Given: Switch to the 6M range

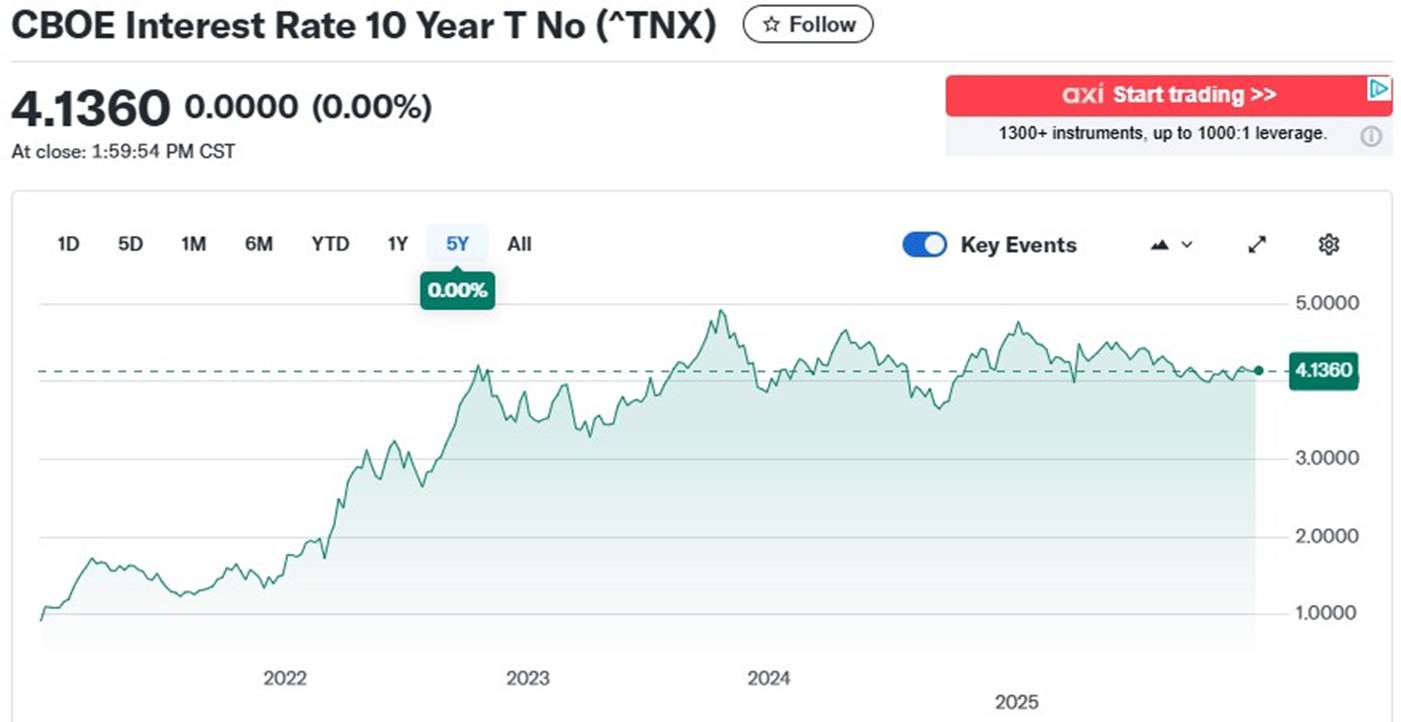Looking at the screenshot, I should 258,244.
